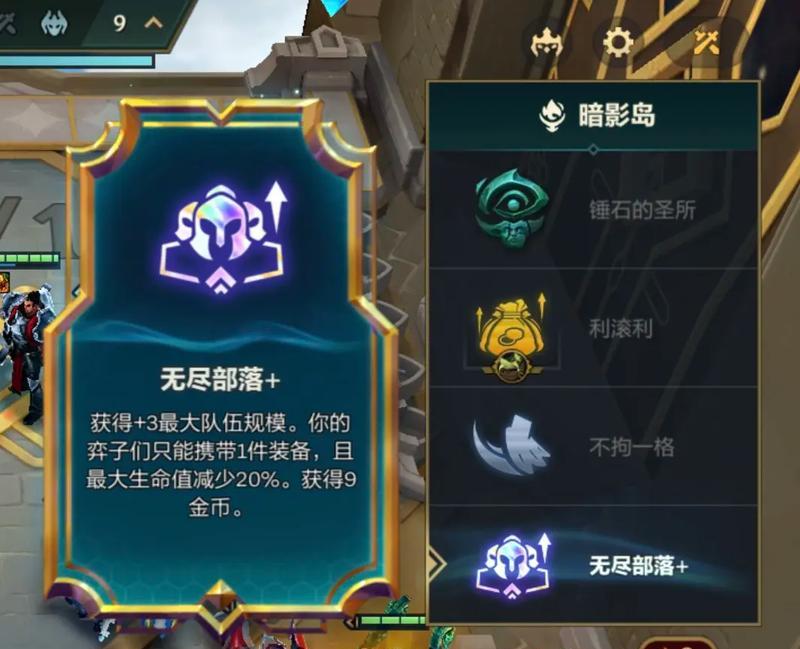This screenshot has height=649, width=800.
Task: Choose the 不拘一格 entry label
Action: 632,447
